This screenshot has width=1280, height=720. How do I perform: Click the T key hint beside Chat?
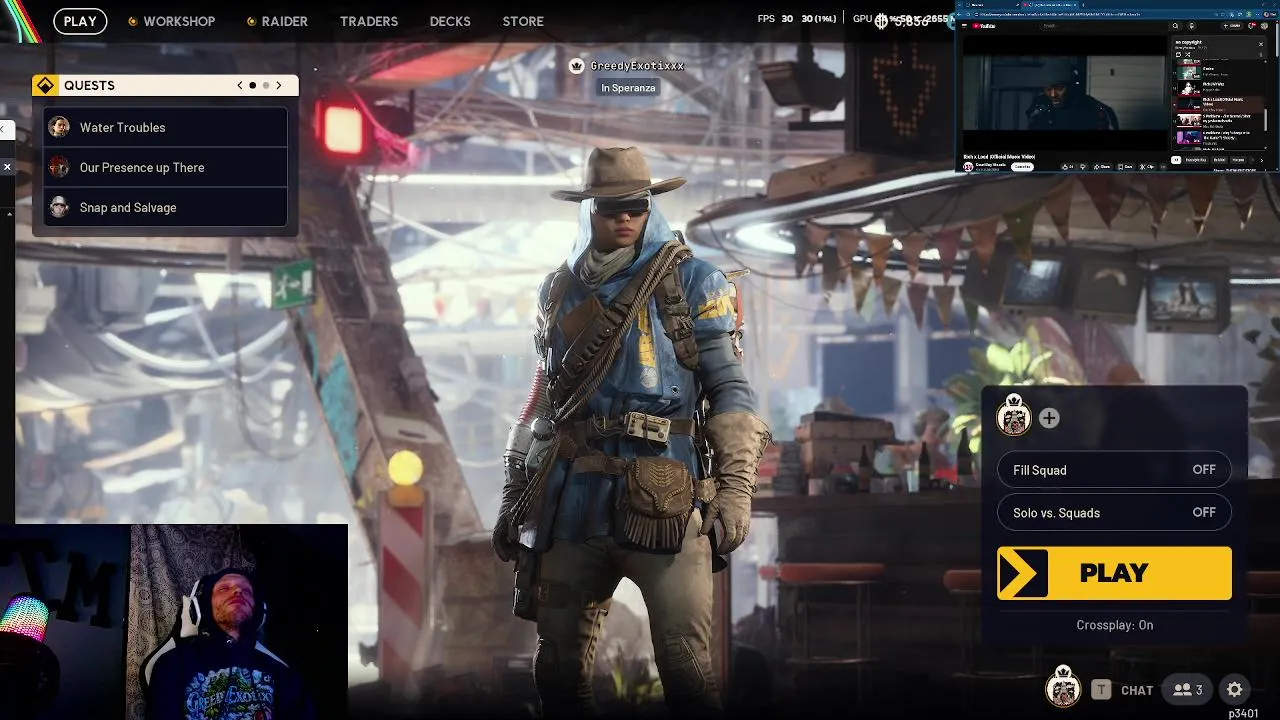1101,690
